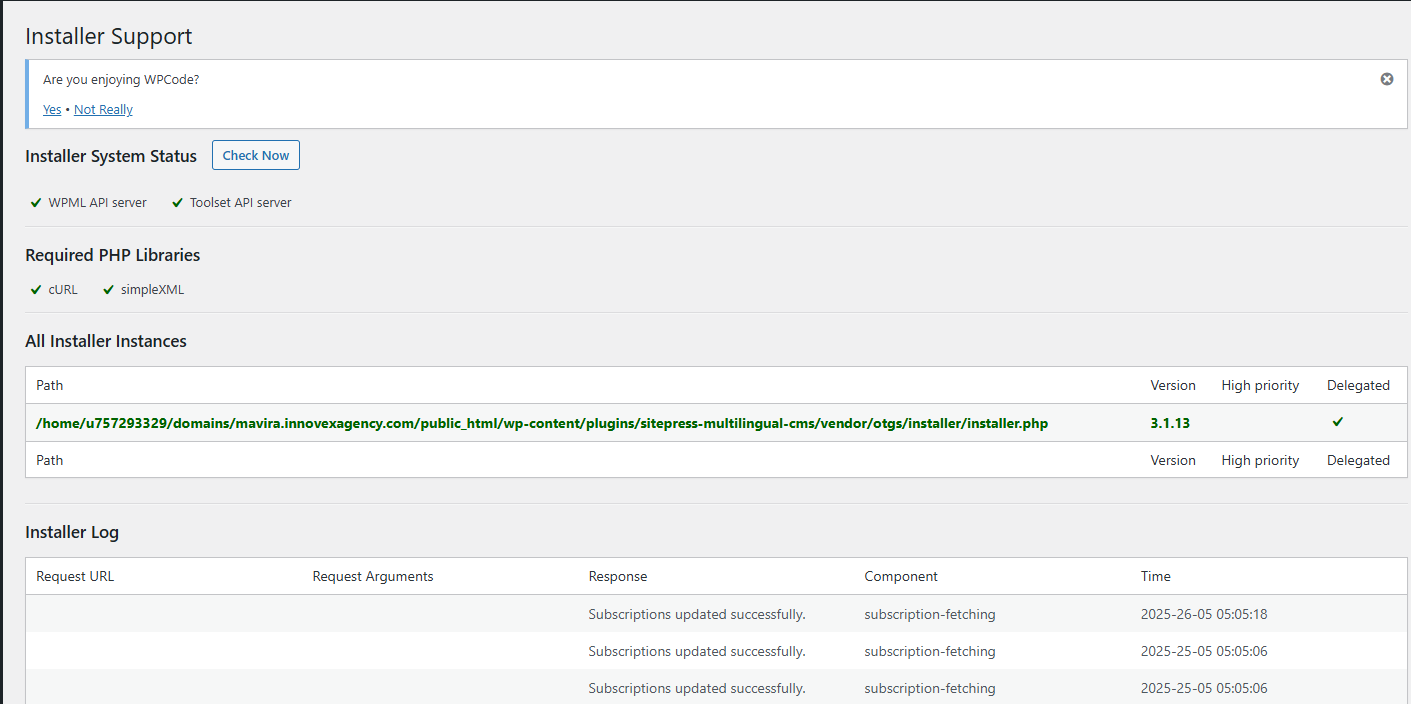
Task: Click the Delegated checkmark in installer row
Action: click(1338, 422)
